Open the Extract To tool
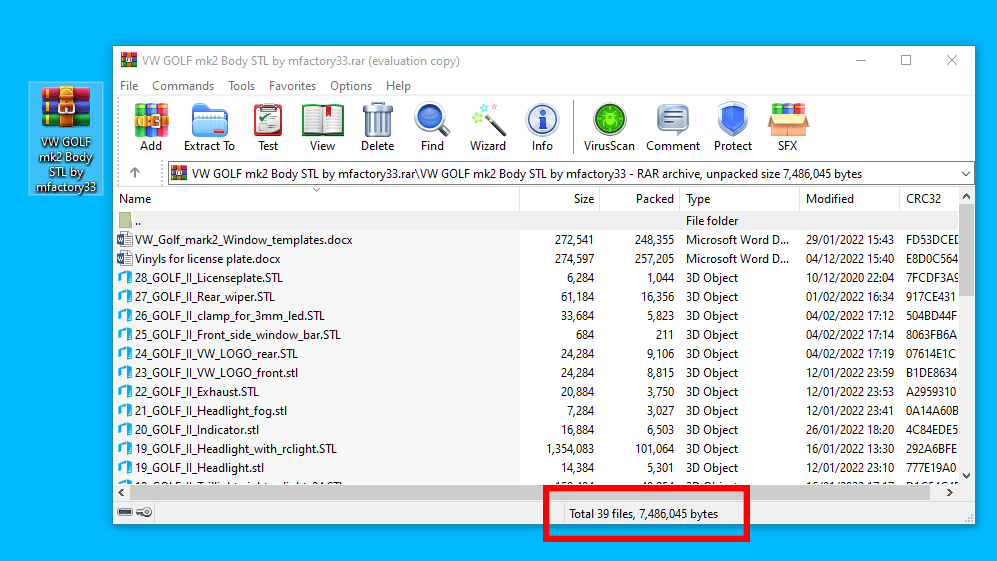This screenshot has width=997, height=561. tap(209, 127)
